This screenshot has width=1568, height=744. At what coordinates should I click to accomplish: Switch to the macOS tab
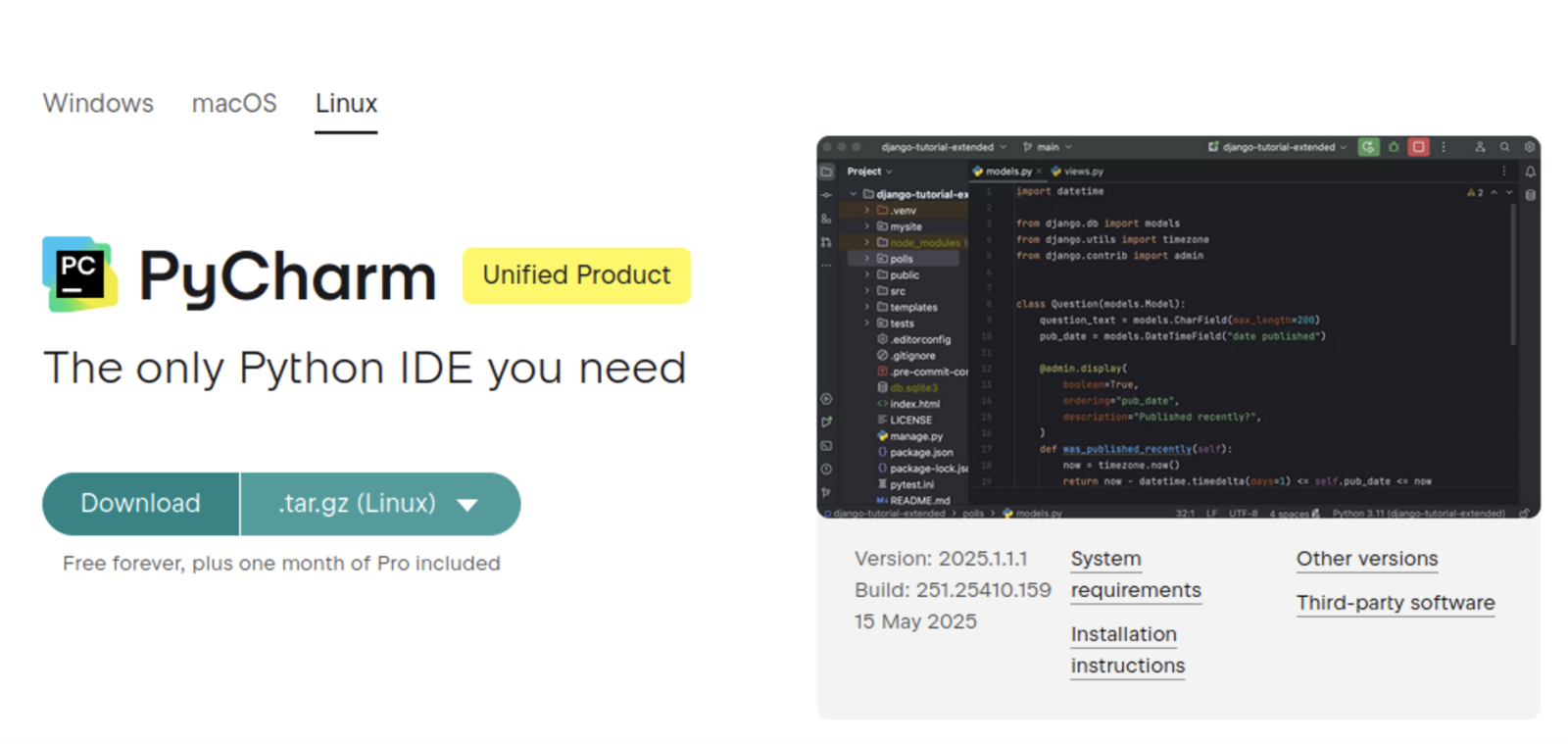click(234, 103)
